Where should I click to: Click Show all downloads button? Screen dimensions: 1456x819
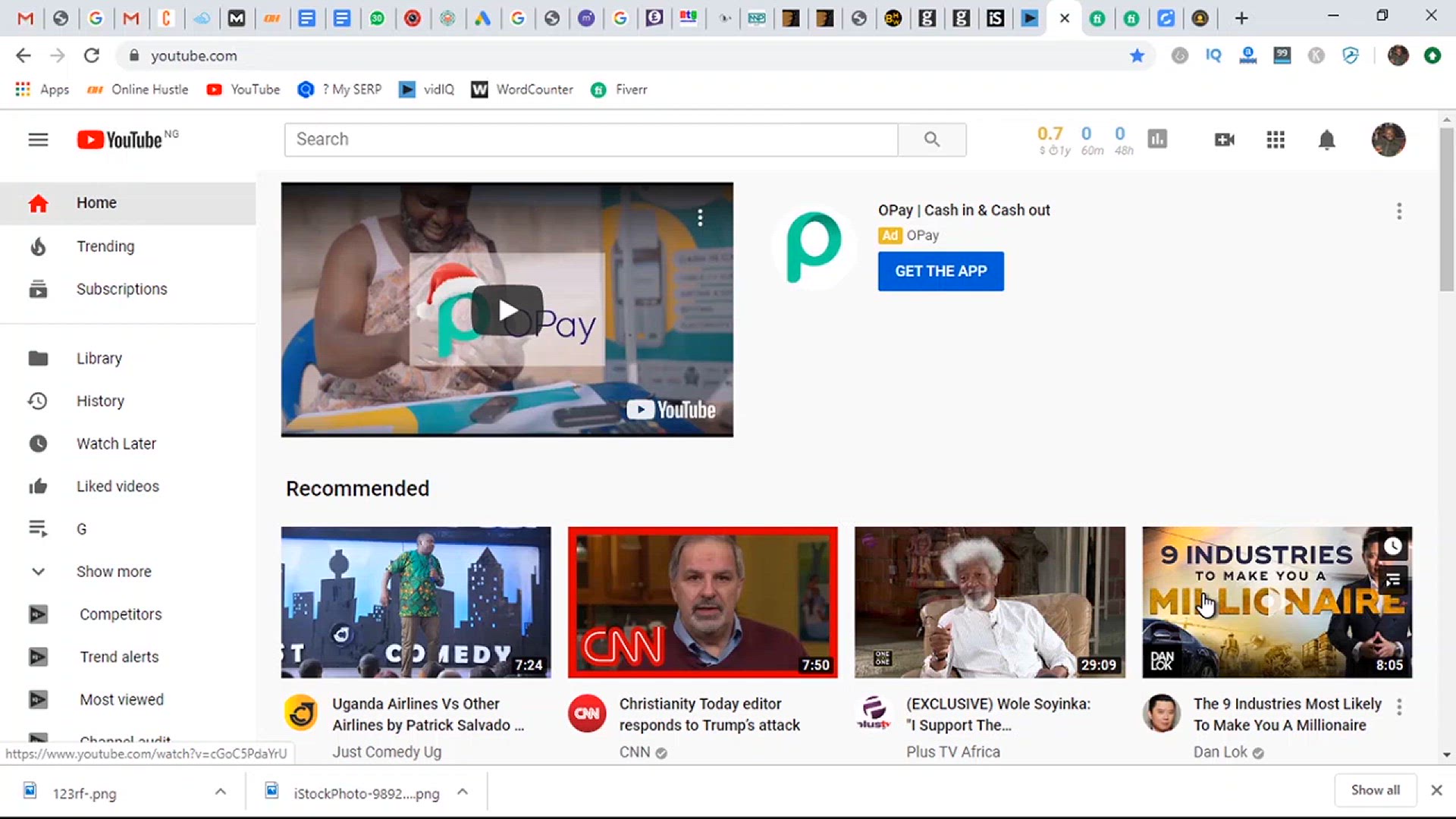coord(1375,790)
